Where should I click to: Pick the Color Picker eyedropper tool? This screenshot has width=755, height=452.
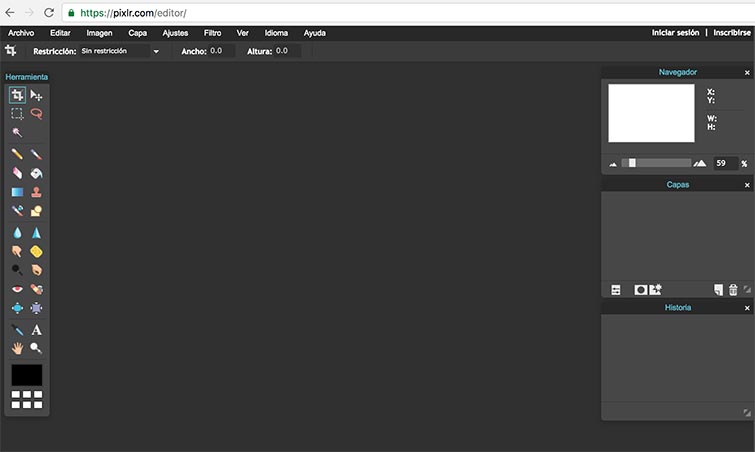coord(17,330)
